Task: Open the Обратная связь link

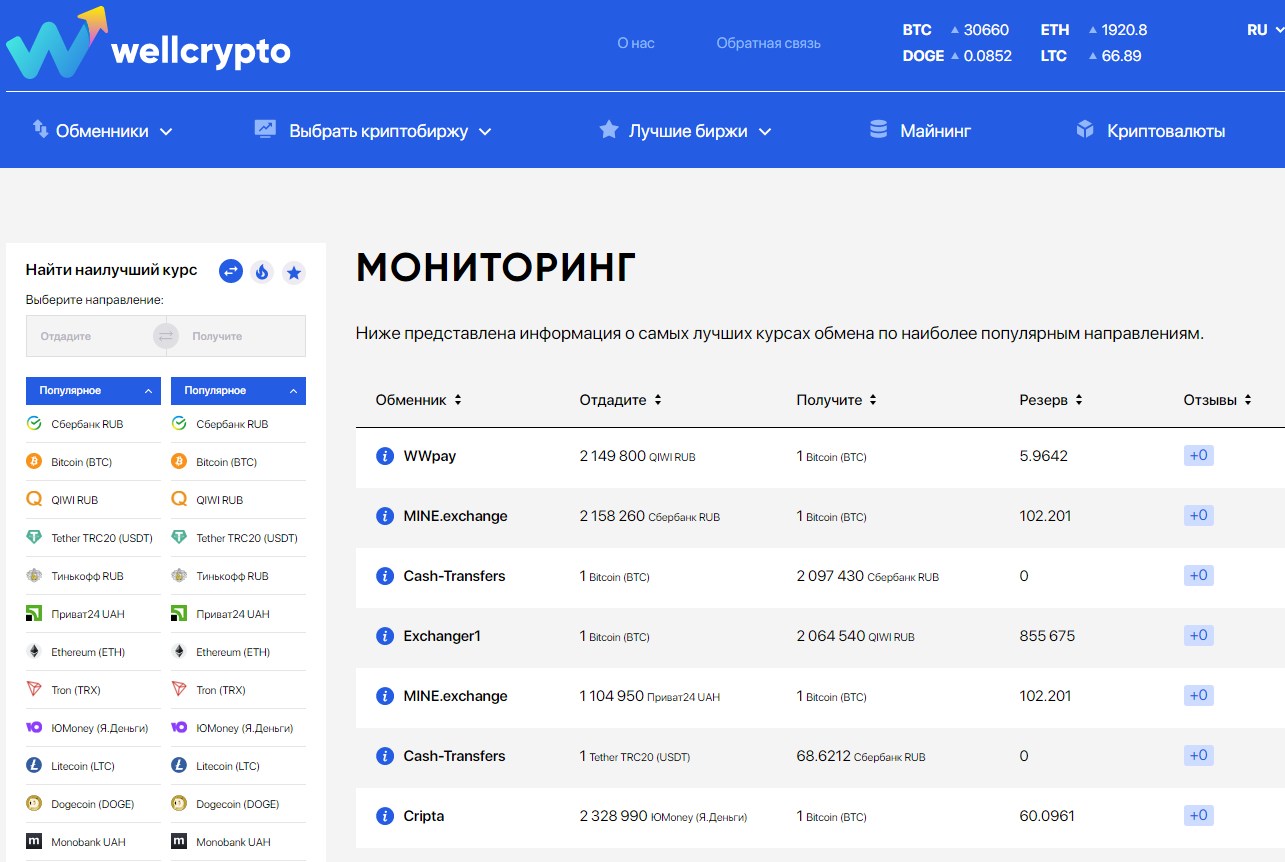Action: [x=768, y=43]
